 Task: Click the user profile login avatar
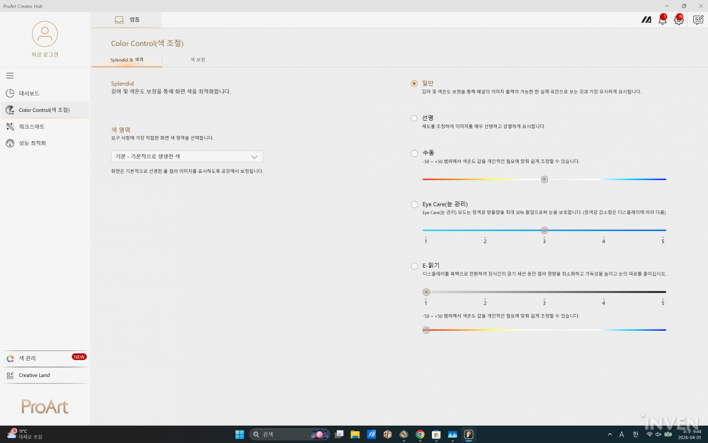tap(45, 35)
